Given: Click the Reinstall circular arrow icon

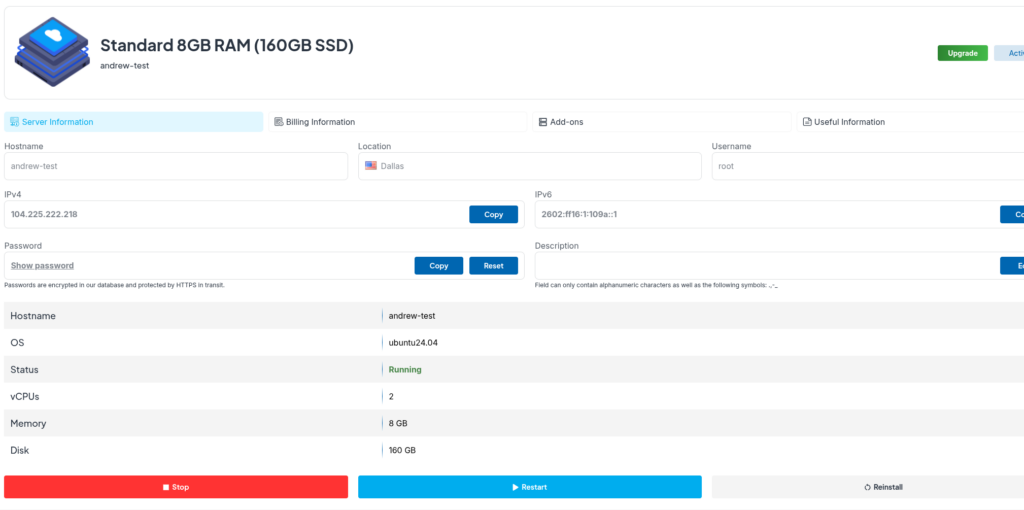Looking at the screenshot, I should 867,487.
